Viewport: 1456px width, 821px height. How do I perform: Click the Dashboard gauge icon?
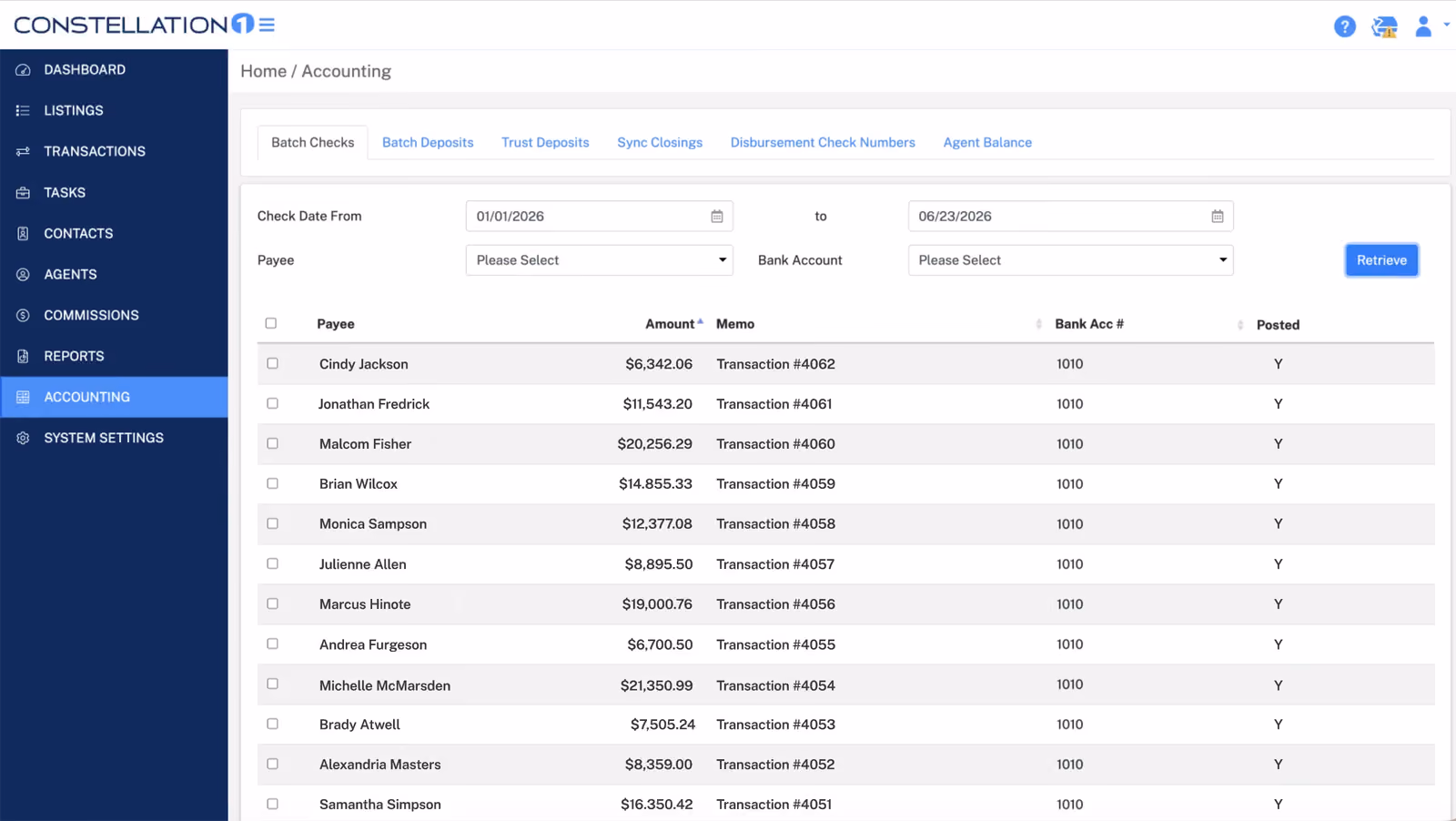24,70
